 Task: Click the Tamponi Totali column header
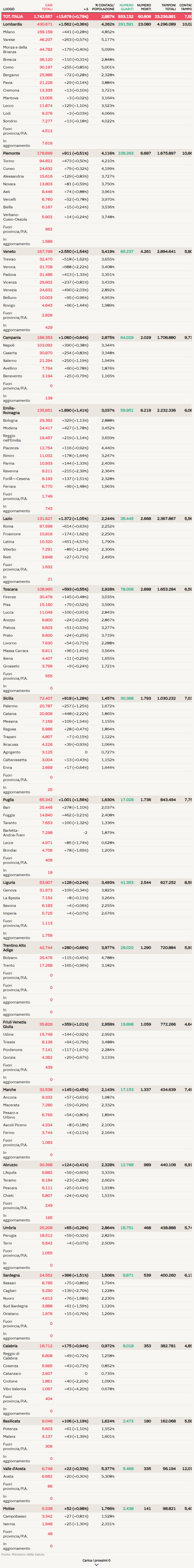click(169, 7)
